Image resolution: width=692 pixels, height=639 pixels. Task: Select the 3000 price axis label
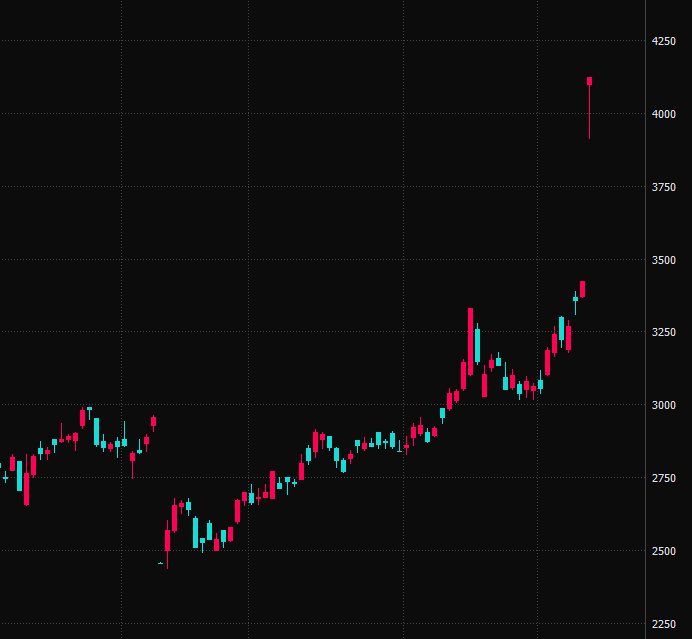coord(663,405)
